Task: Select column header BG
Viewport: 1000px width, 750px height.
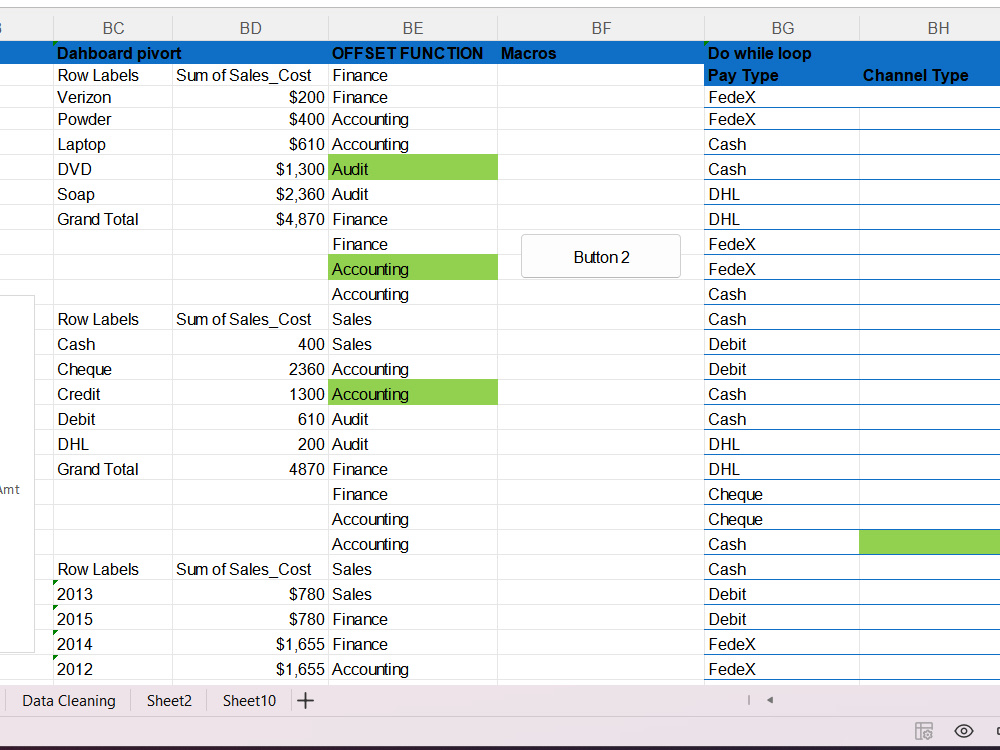Action: (783, 28)
